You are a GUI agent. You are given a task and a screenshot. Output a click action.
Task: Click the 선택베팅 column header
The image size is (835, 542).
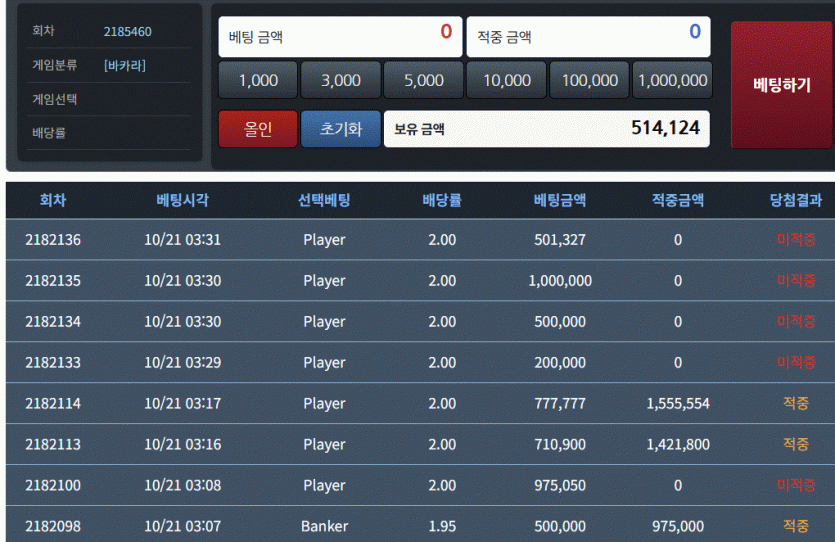click(324, 200)
